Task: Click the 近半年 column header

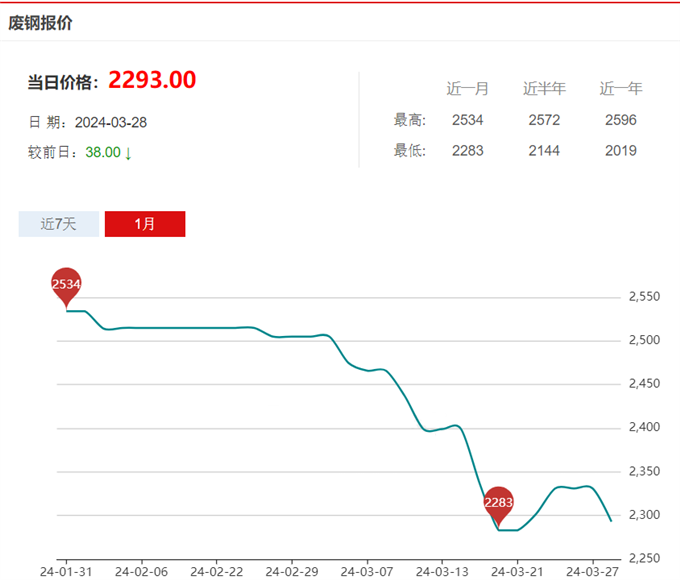Action: point(544,88)
